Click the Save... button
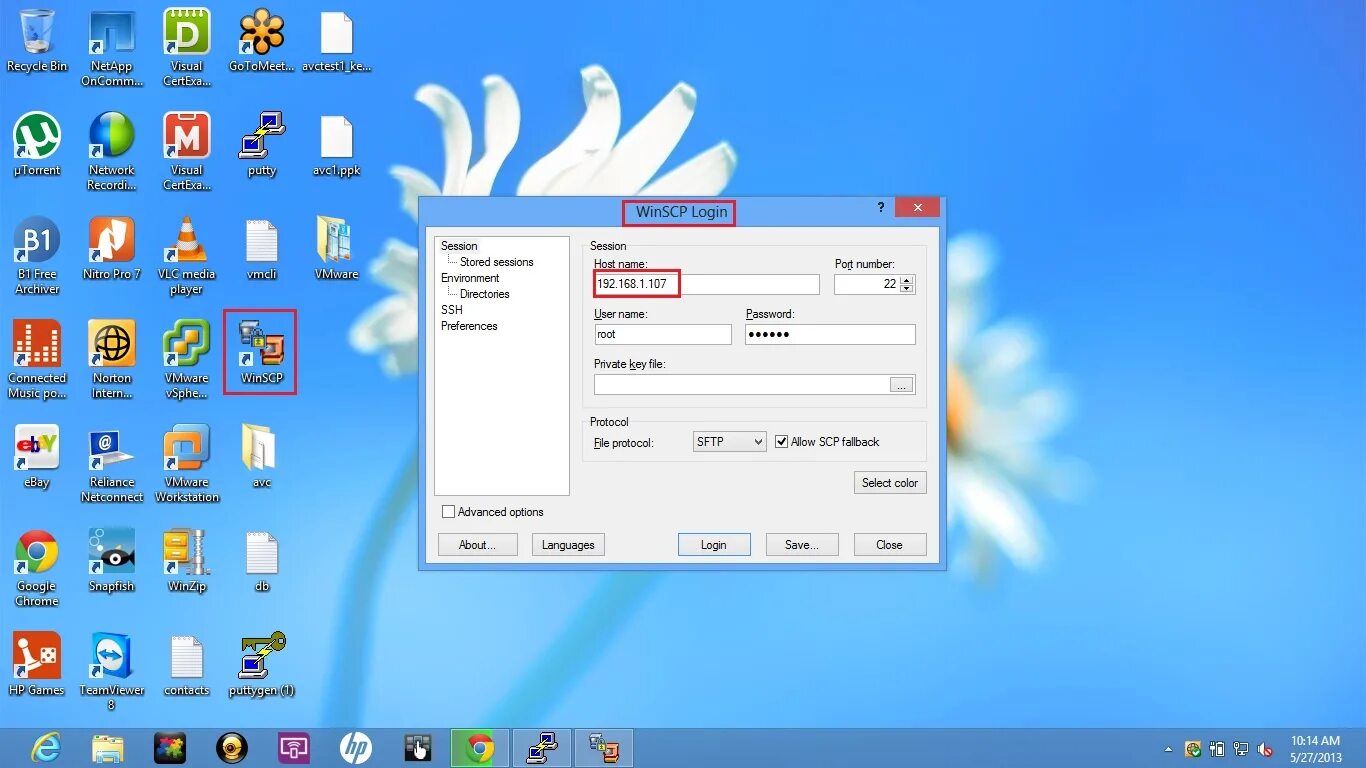Image resolution: width=1366 pixels, height=768 pixels. tap(802, 545)
